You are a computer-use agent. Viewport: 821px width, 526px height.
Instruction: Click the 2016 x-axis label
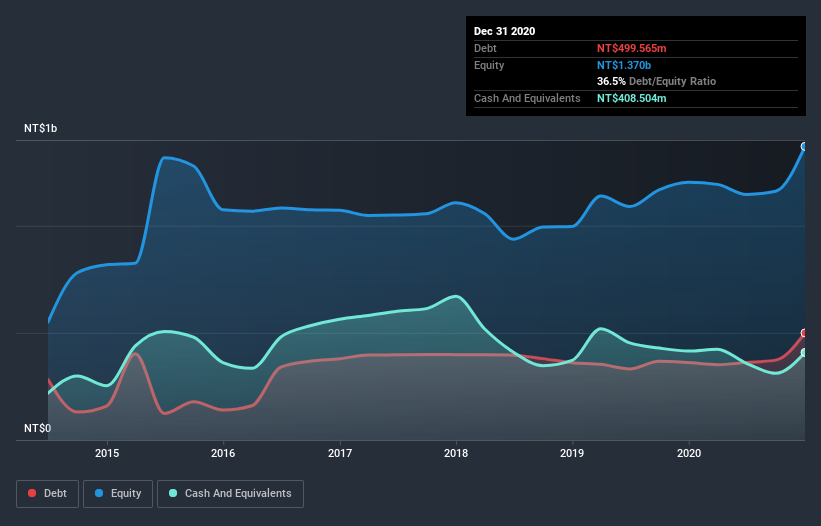click(x=223, y=453)
